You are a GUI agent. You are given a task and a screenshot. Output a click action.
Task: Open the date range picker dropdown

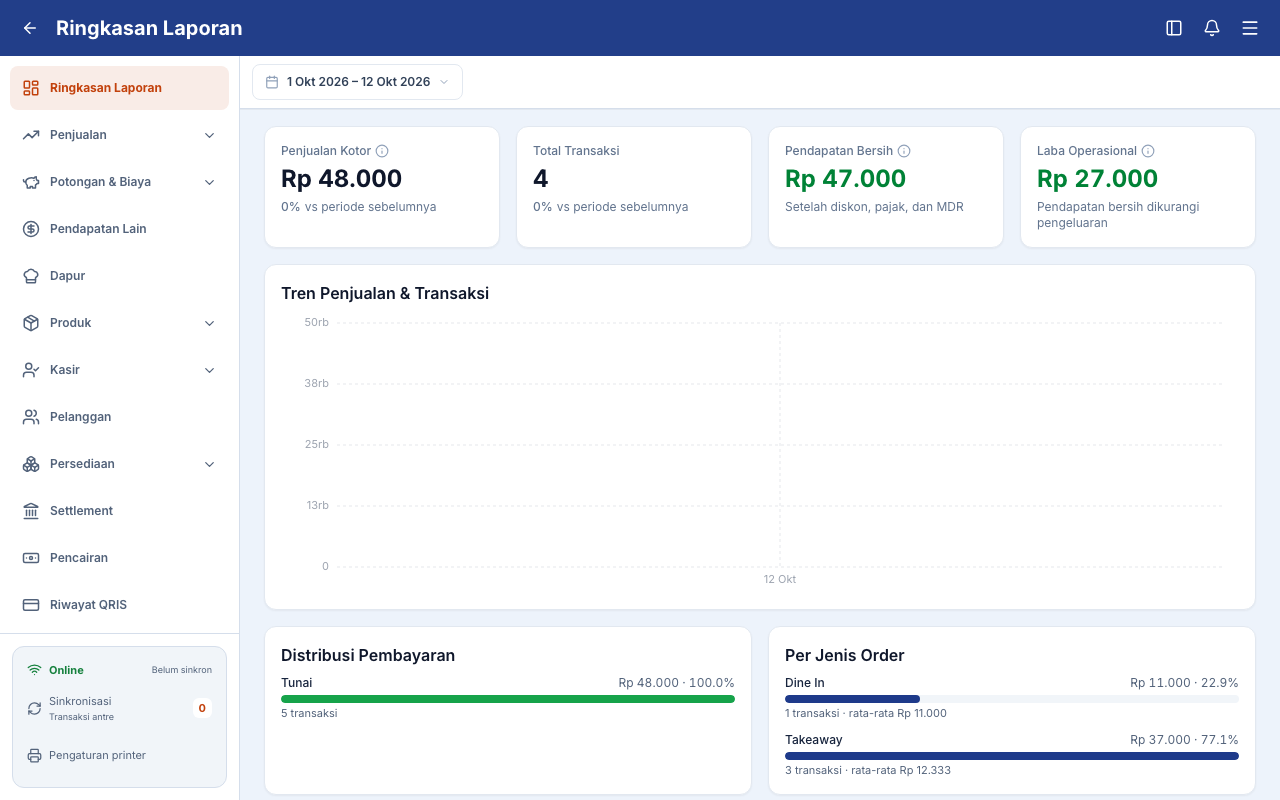357,82
